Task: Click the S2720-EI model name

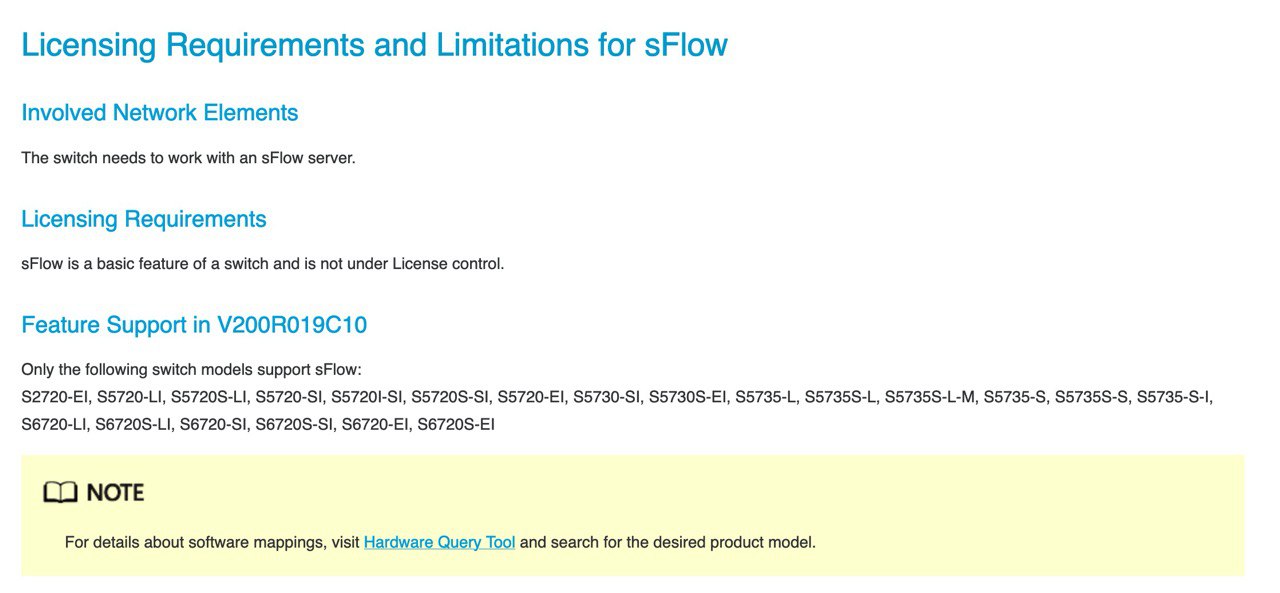Action: tap(55, 397)
